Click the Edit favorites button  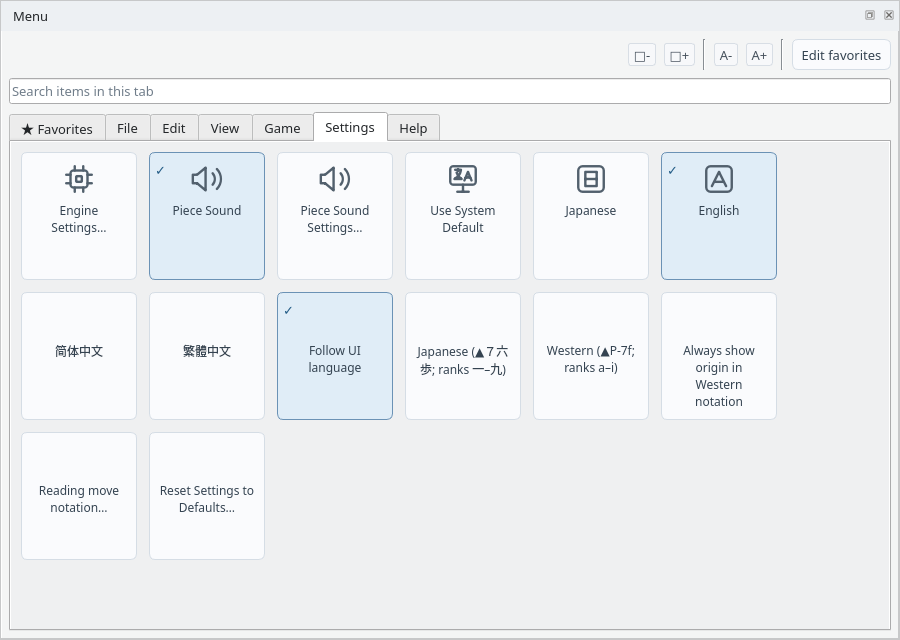(x=841, y=55)
